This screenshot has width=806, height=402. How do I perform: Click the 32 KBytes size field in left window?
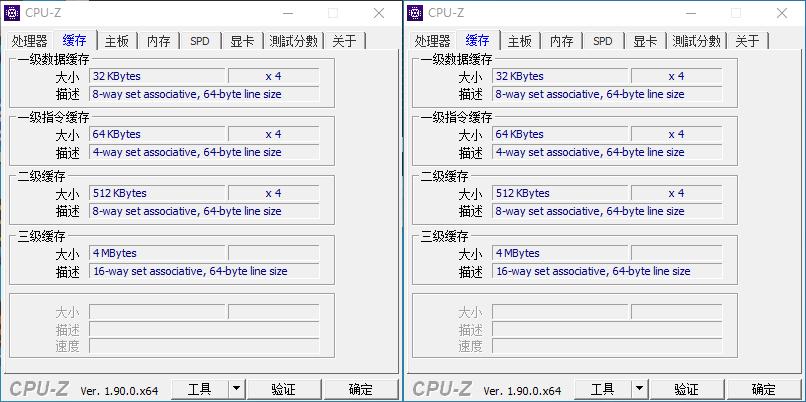pyautogui.click(x=157, y=76)
